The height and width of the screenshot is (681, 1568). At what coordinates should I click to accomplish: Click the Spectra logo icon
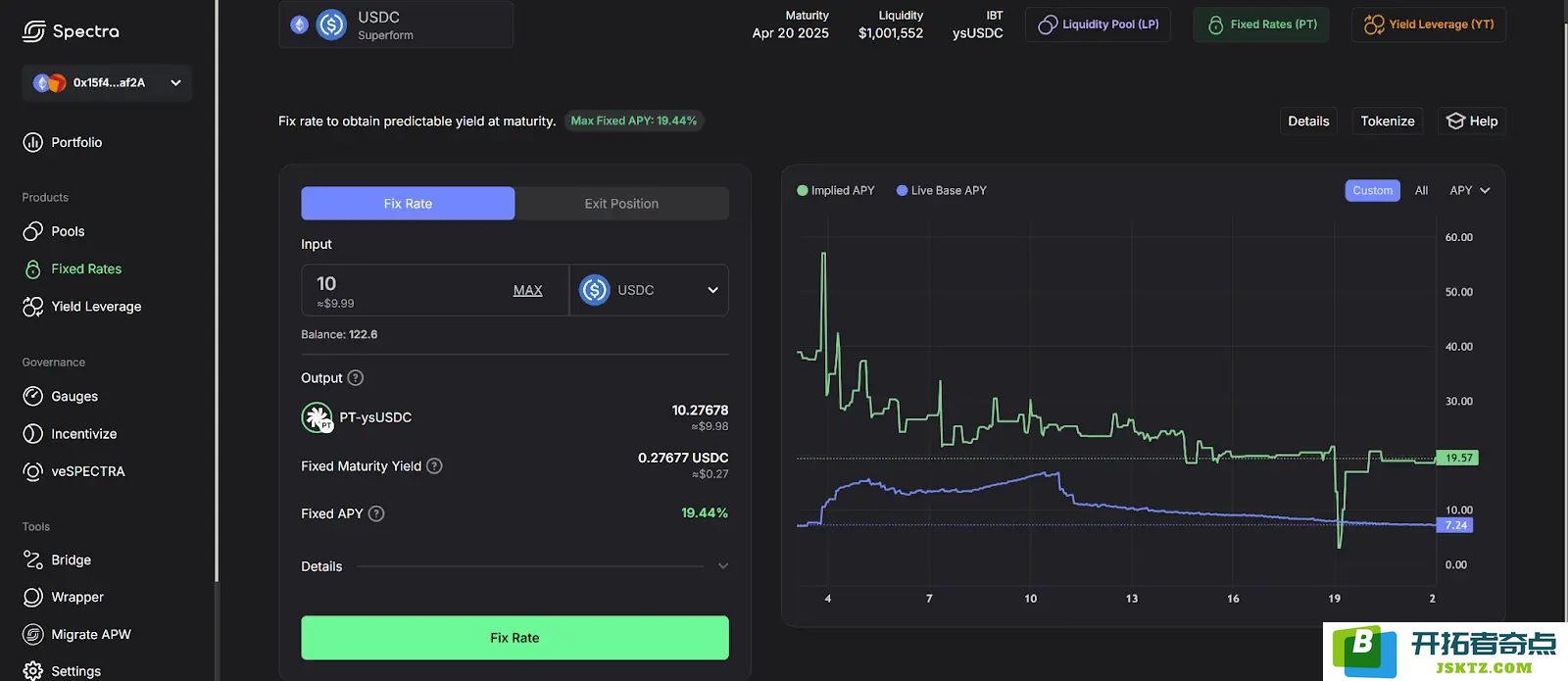coord(33,31)
